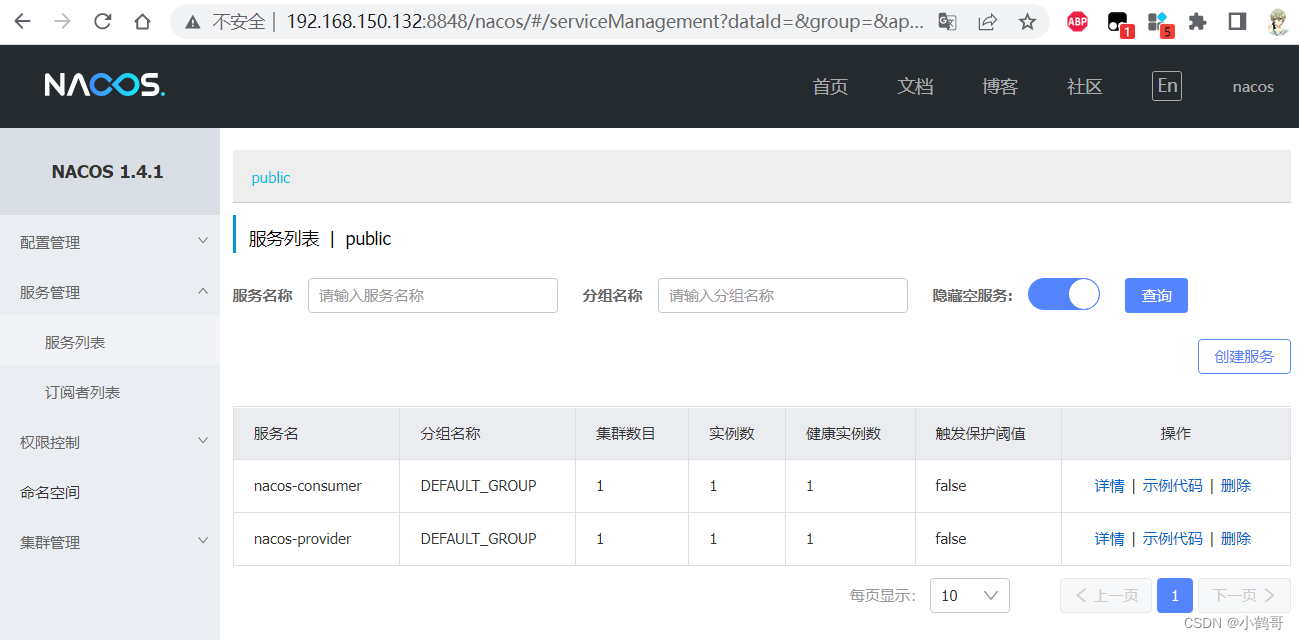Bookmark page with star icon
The height and width of the screenshot is (640, 1299).
tap(1027, 22)
